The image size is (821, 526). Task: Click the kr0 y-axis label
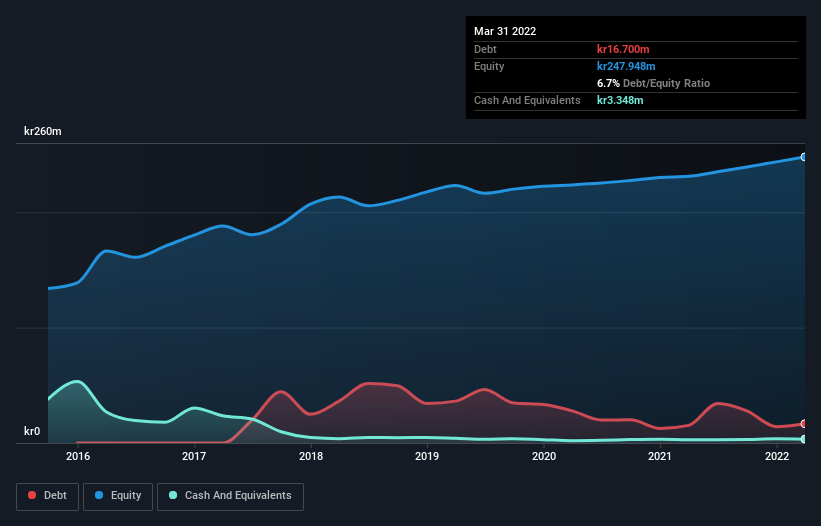(32, 431)
